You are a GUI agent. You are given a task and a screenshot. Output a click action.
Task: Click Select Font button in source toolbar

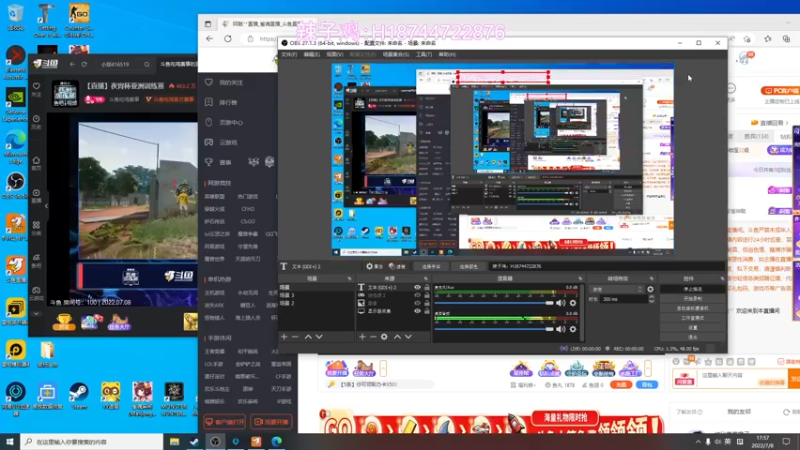point(431,266)
